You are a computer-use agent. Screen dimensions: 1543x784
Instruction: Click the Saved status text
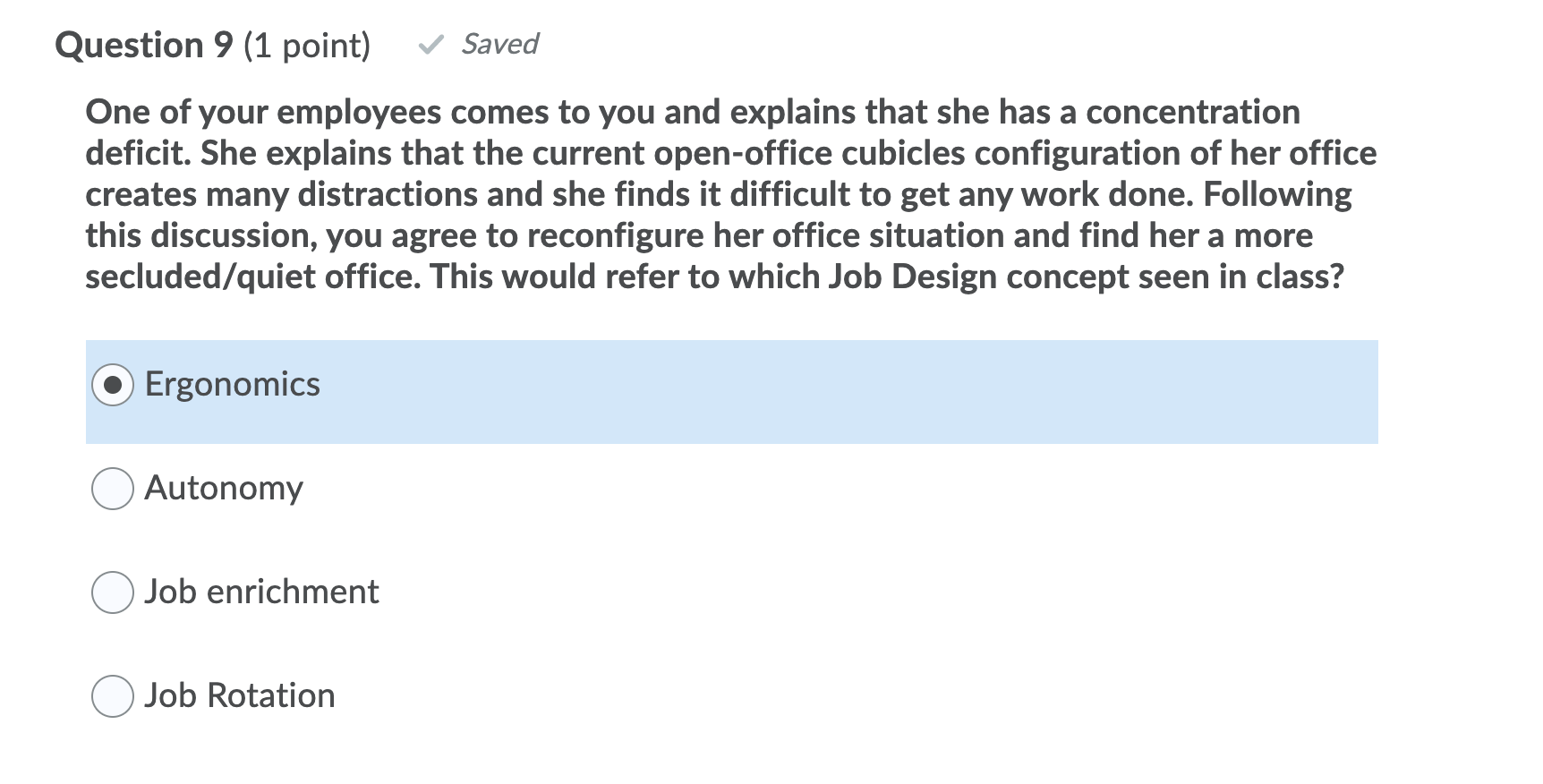coord(499,43)
